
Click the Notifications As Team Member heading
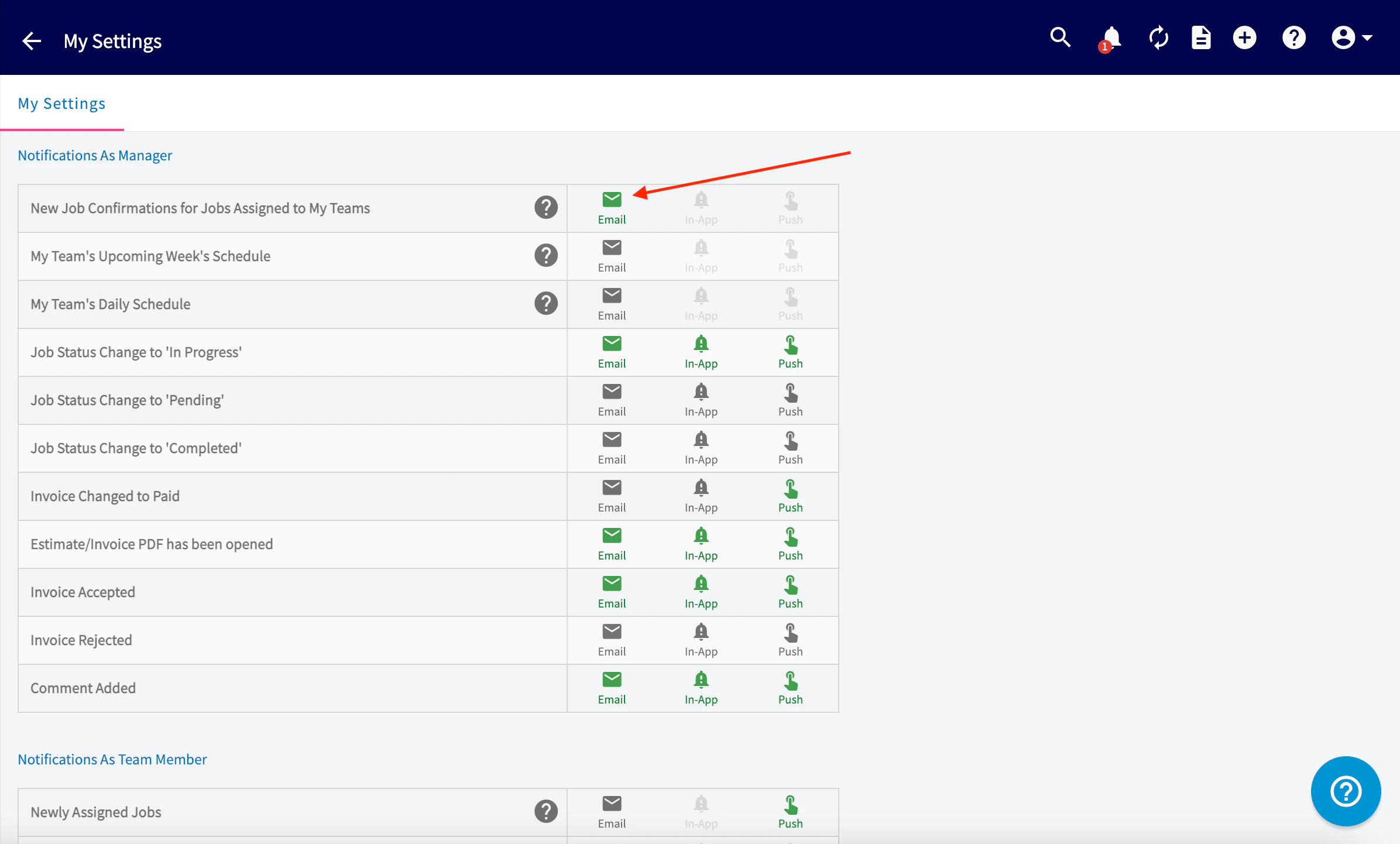tap(112, 759)
